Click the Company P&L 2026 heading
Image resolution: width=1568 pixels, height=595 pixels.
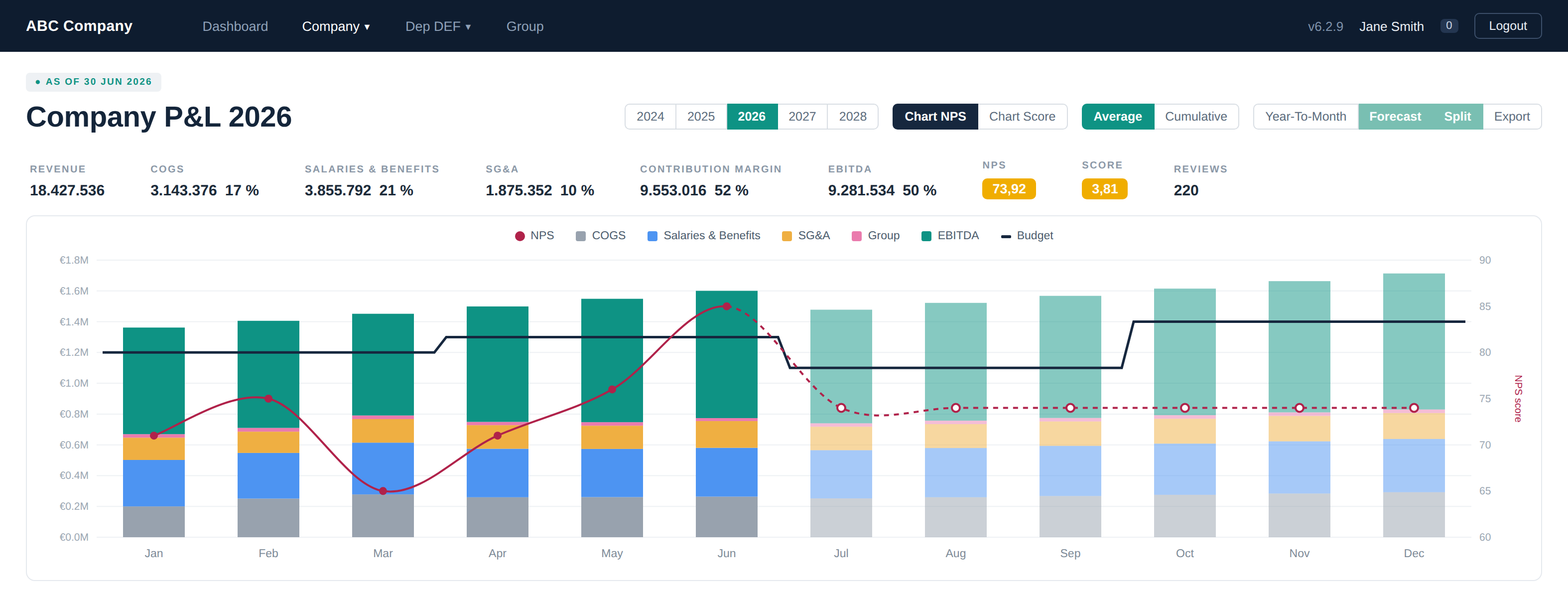(x=159, y=116)
